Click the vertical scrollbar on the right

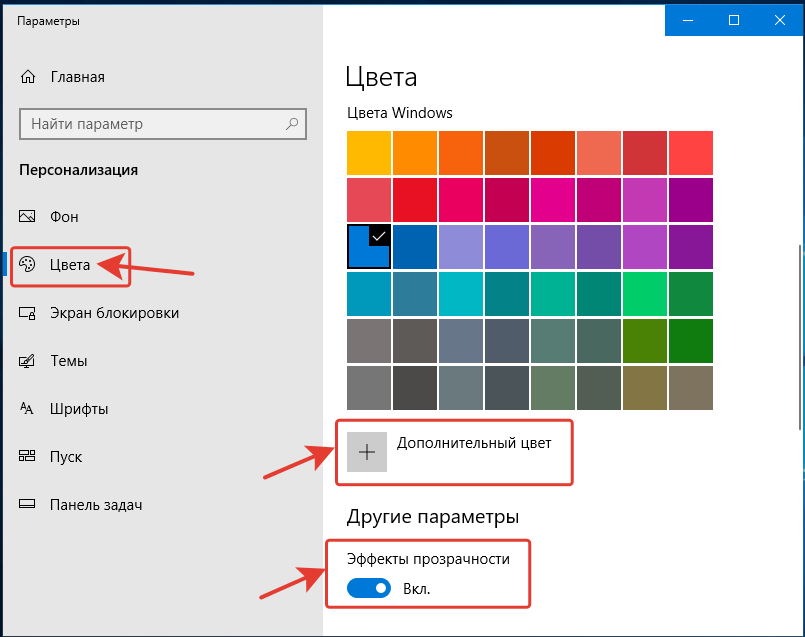tap(801, 336)
